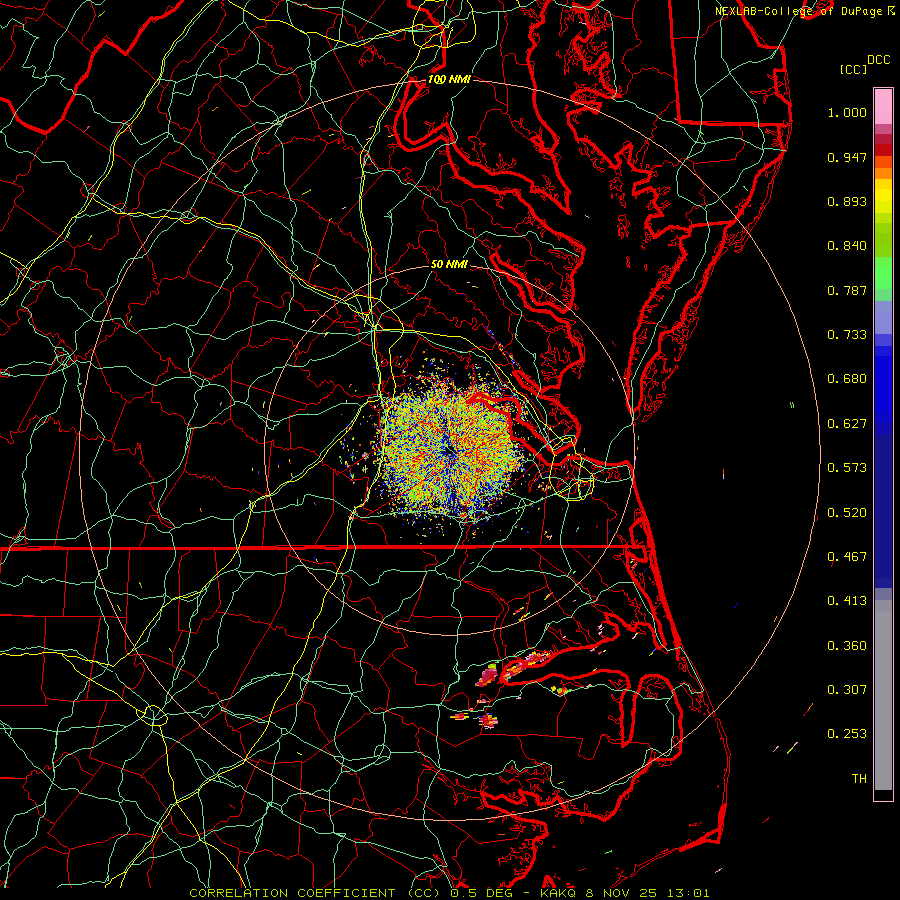The height and width of the screenshot is (900, 900).
Task: Select the 0.5 DEG elevation text
Action: tap(482, 893)
